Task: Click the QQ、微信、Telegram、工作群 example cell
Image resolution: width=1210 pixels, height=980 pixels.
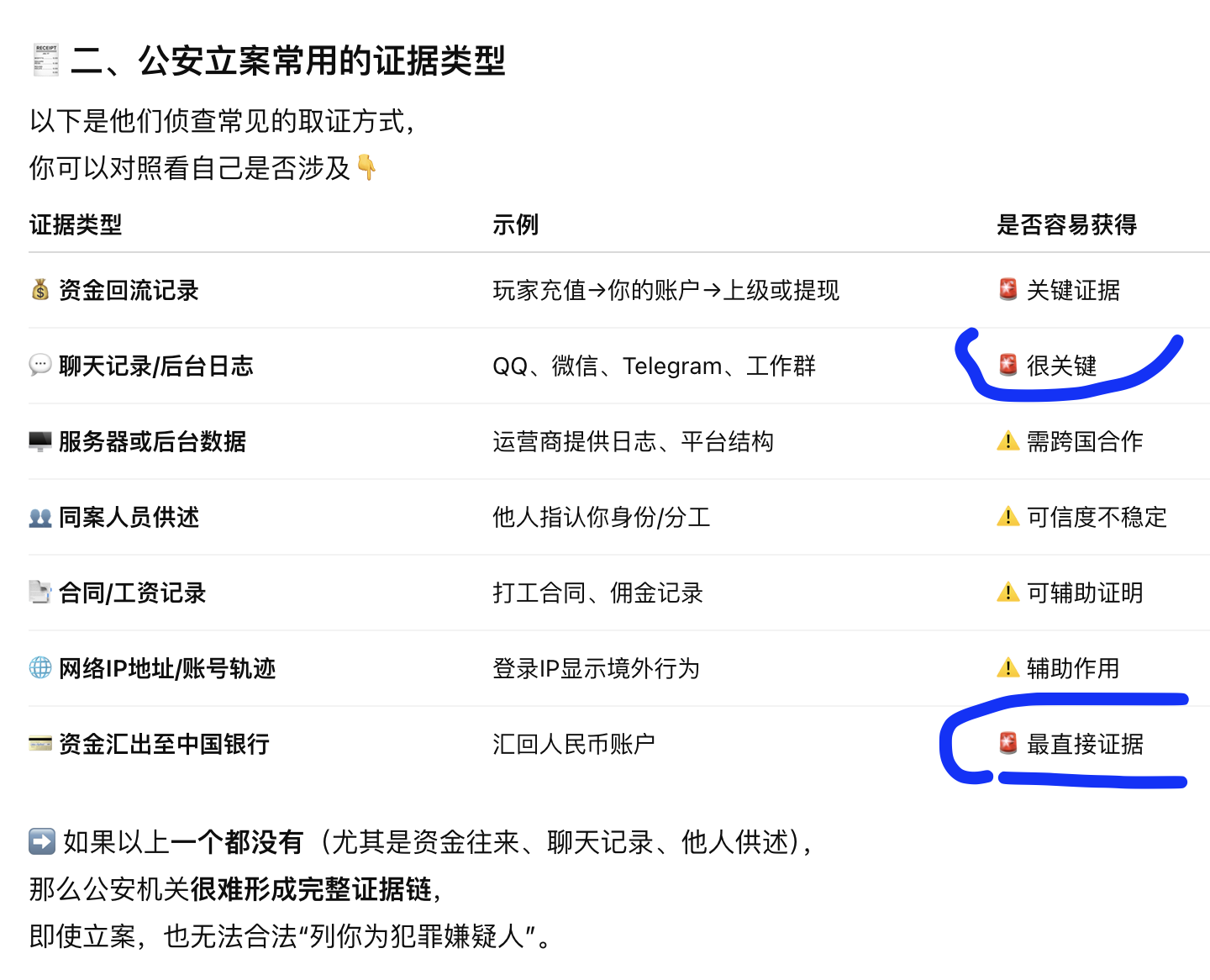Action: (x=654, y=366)
